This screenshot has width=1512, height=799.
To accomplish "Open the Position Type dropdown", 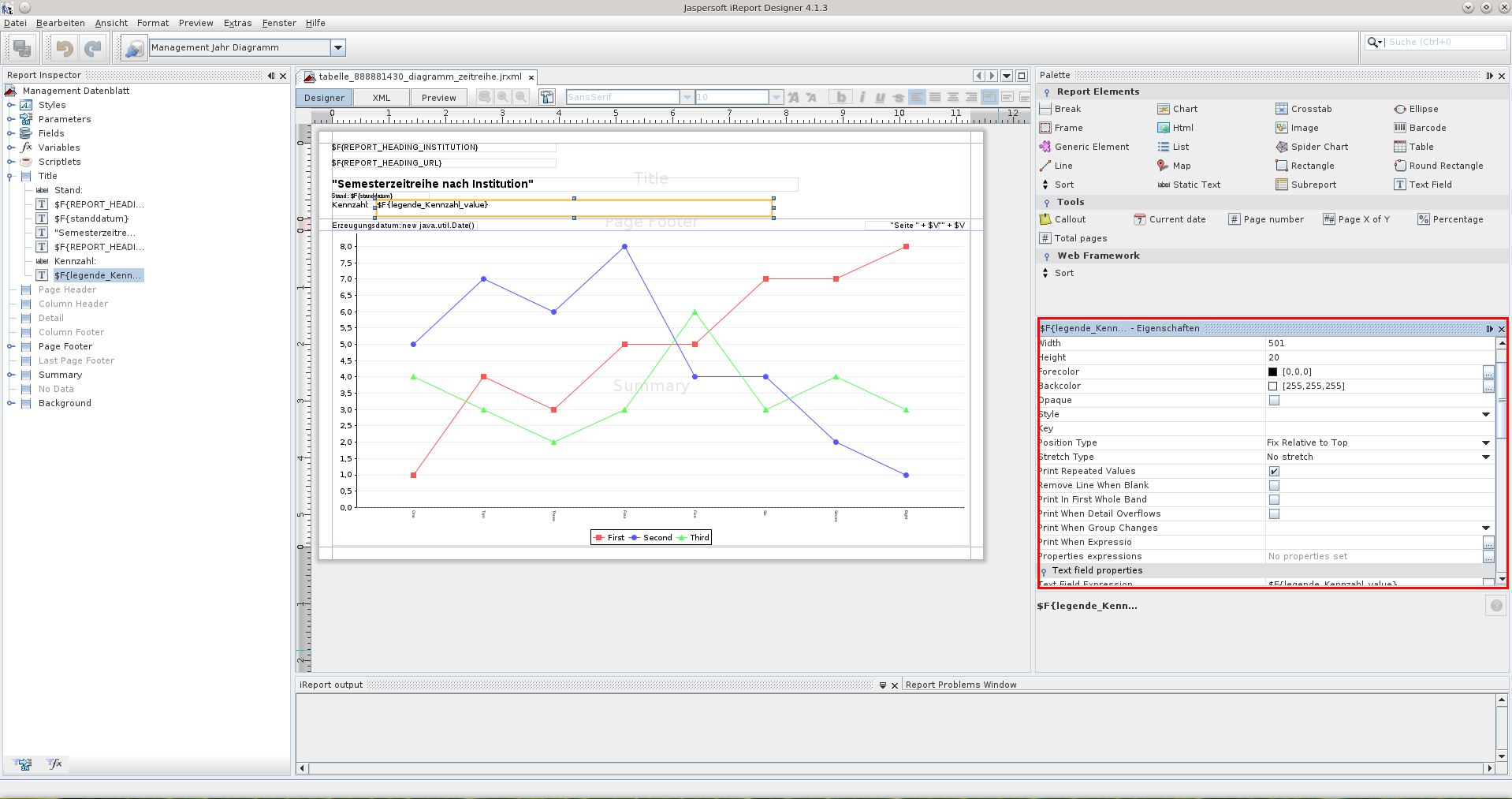I will (x=1485, y=443).
